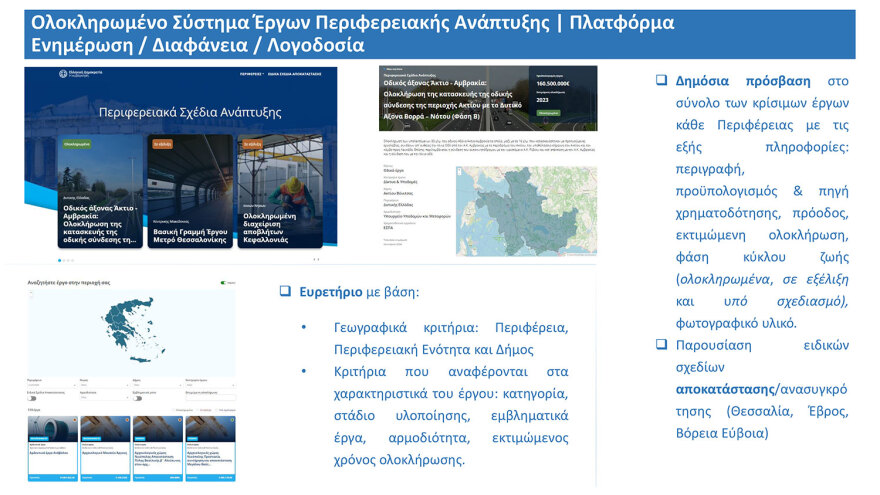880x495 pixels.
Task: Click green status button under 2023
Action: [548, 113]
